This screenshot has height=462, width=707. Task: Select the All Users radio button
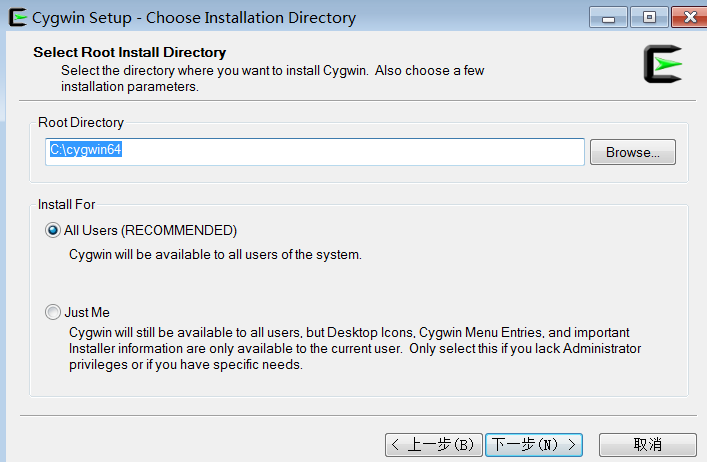pyautogui.click(x=53, y=230)
